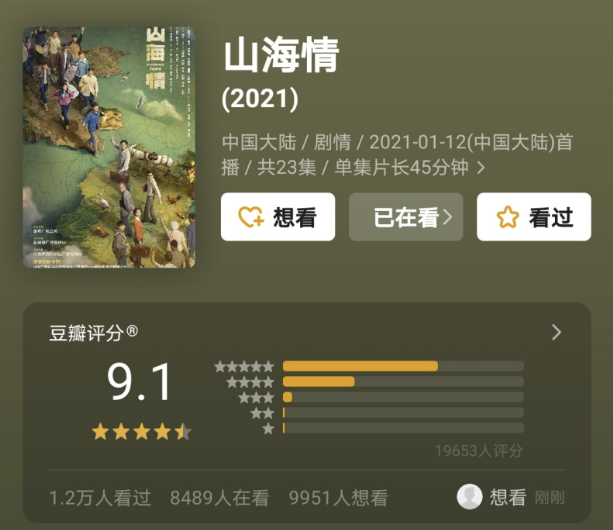
Task: Toggle the 已在看 status button
Action: 406,217
